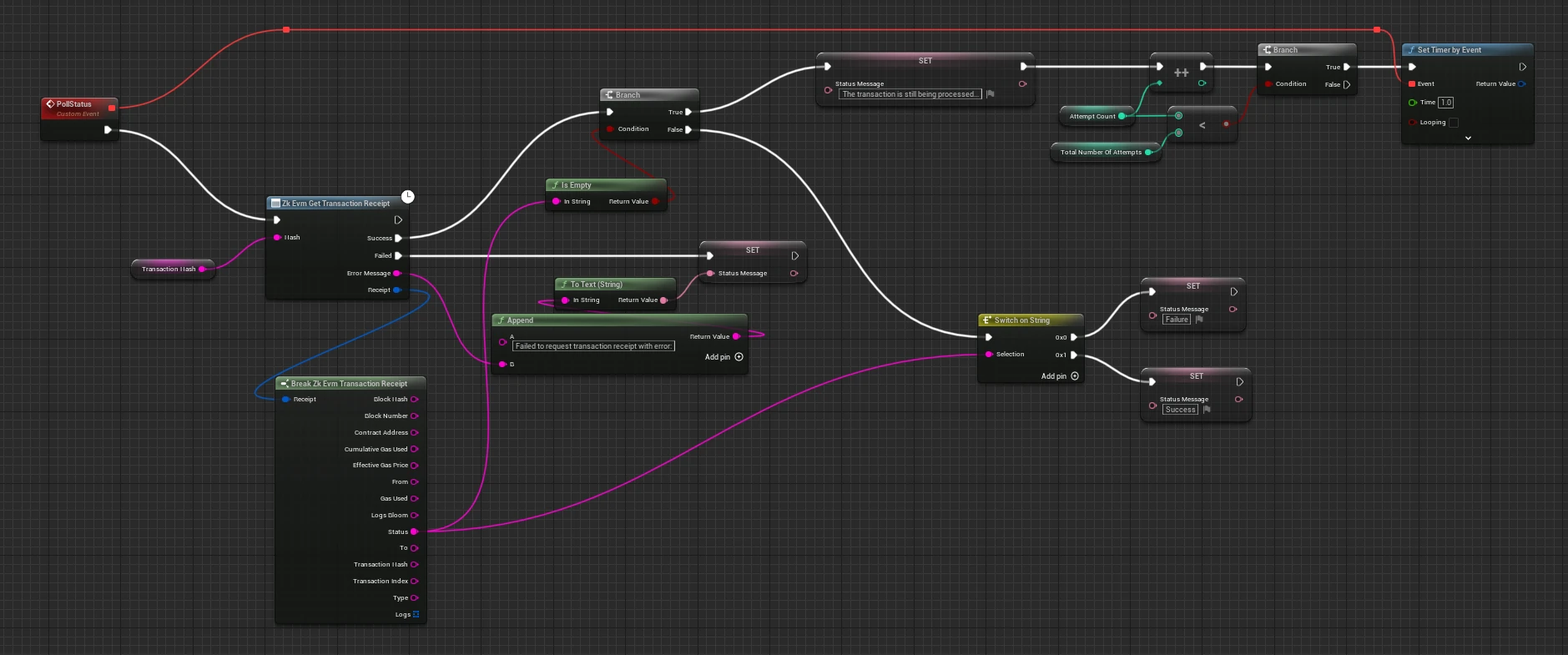Click the flag icon next to 'still being processed'

[x=991, y=94]
